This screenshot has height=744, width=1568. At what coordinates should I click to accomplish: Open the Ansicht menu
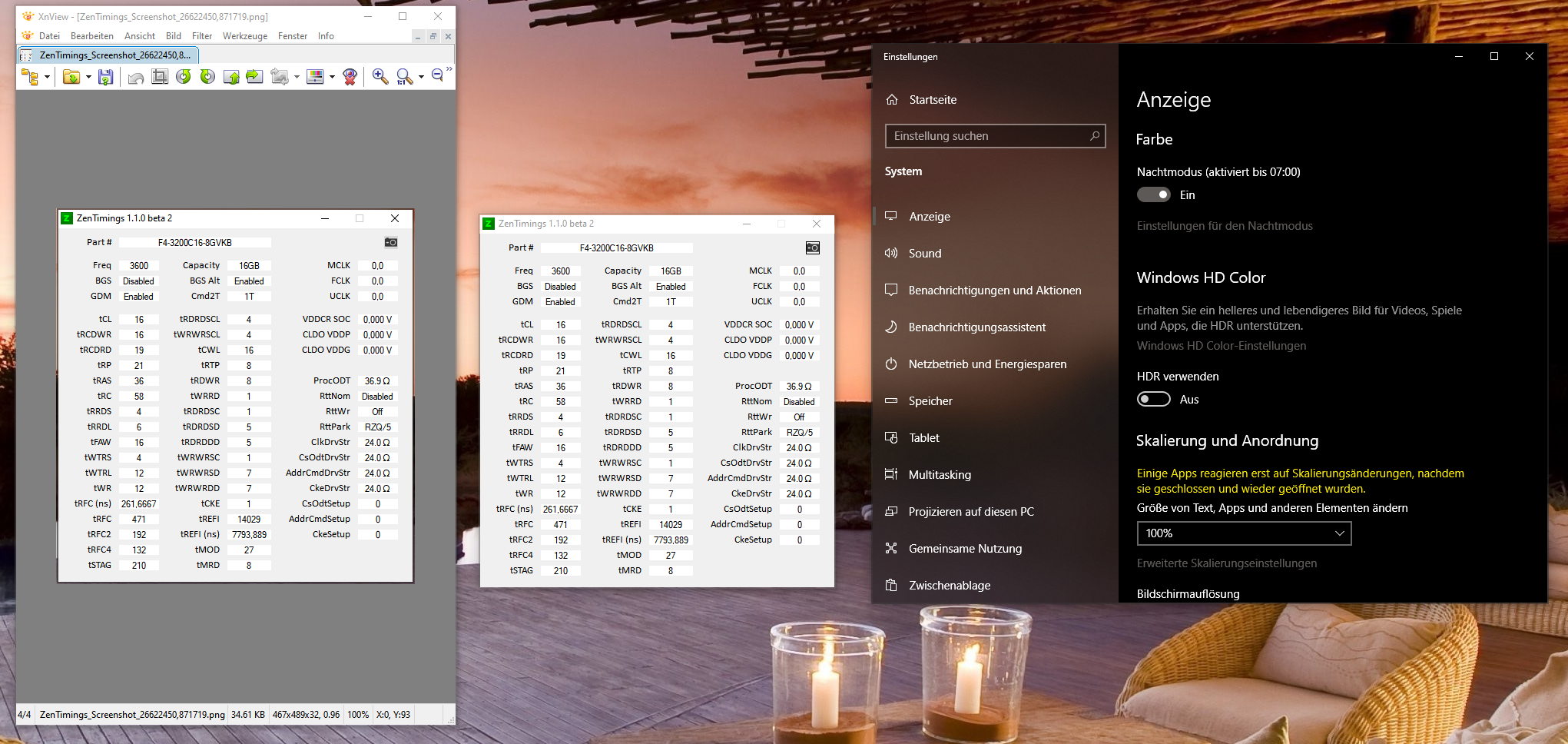click(x=140, y=36)
